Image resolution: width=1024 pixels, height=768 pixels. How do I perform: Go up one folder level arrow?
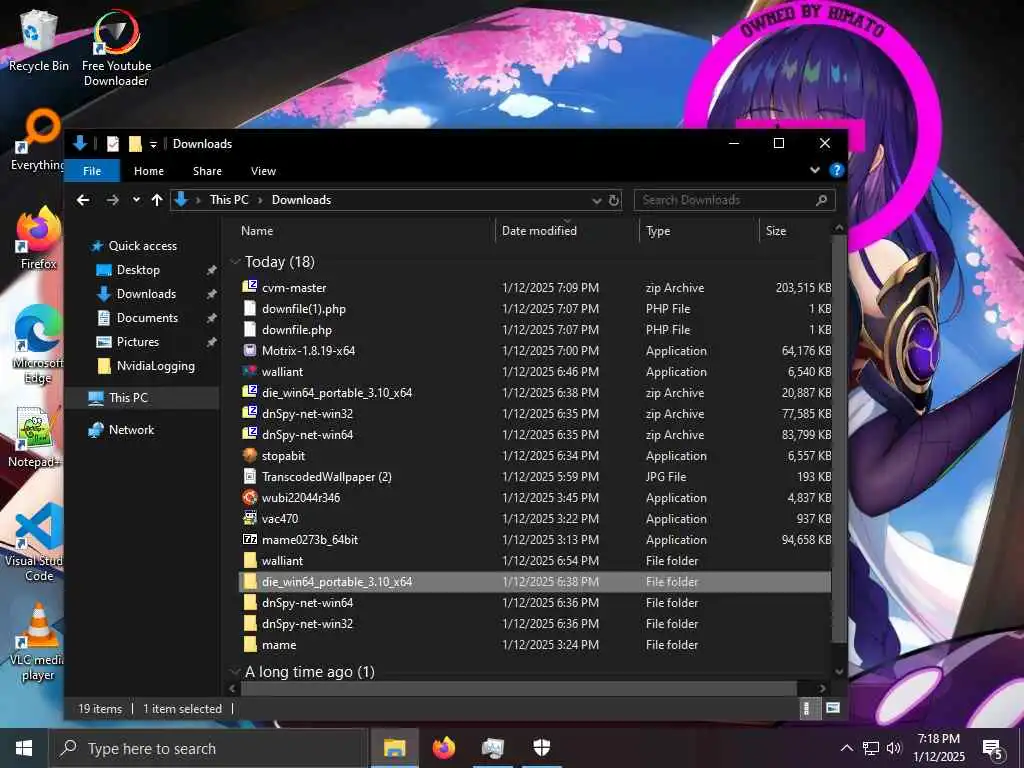(x=157, y=200)
